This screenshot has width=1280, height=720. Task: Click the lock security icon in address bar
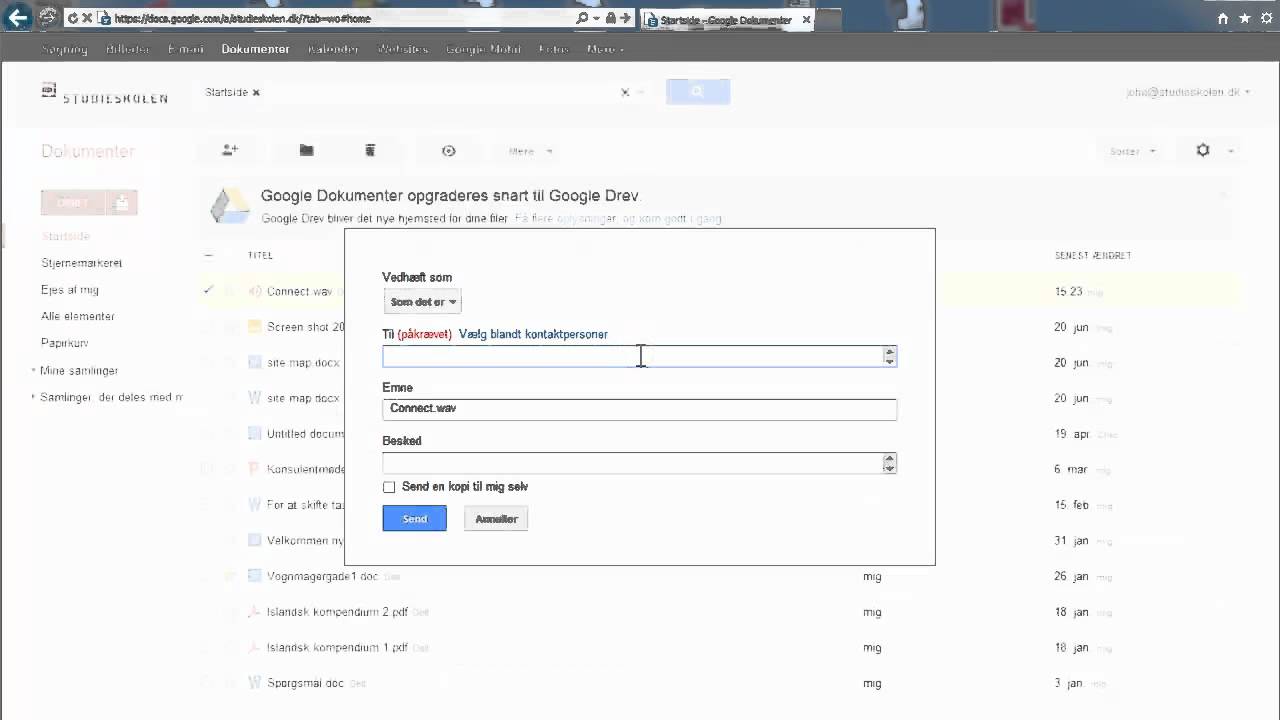(x=610, y=18)
